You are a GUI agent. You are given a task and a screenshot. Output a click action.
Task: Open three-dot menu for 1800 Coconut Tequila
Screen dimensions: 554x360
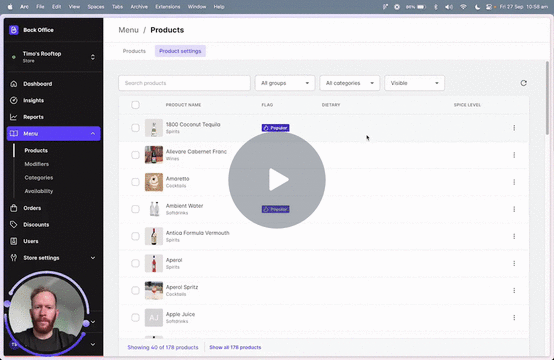514,128
